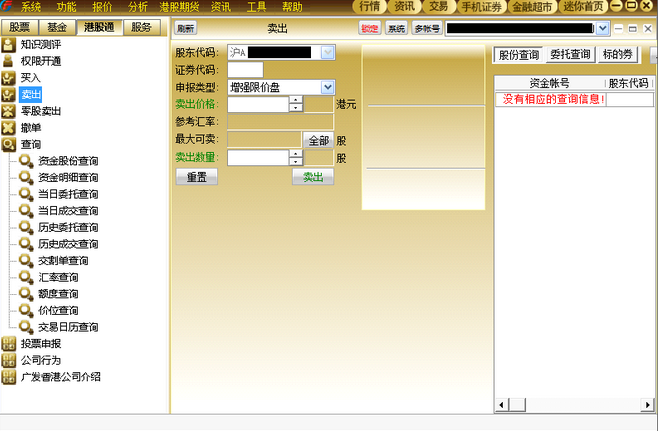
Task: Open the 帮助 menu
Action: pyautogui.click(x=292, y=7)
